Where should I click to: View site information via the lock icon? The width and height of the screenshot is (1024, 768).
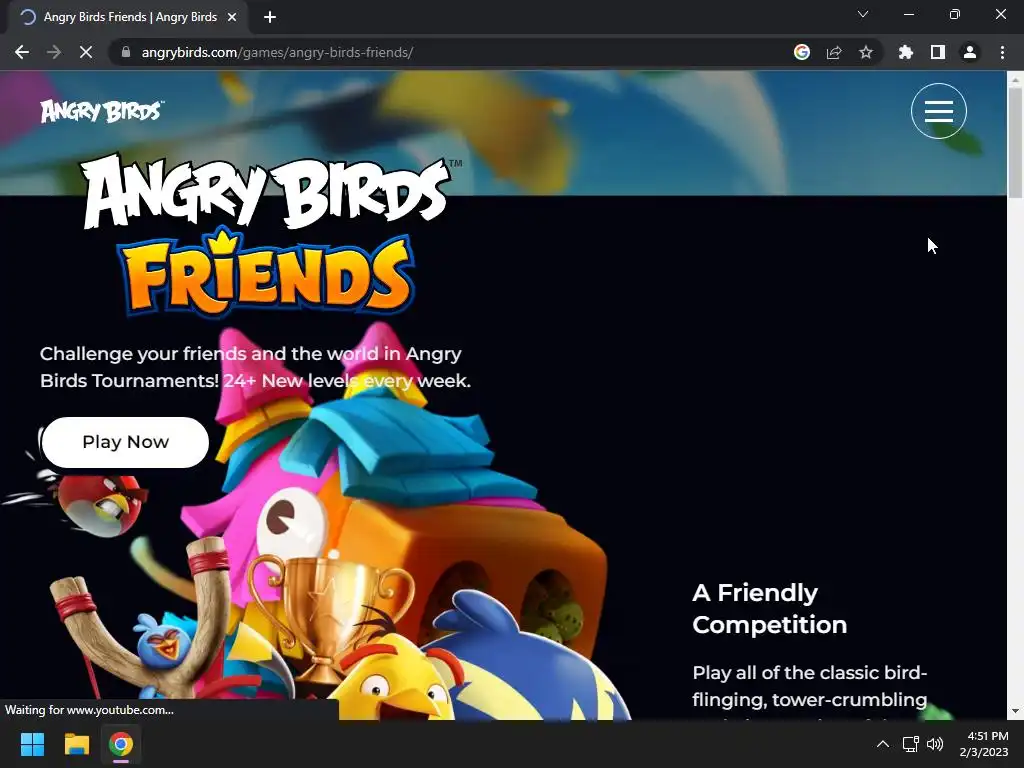pos(126,52)
